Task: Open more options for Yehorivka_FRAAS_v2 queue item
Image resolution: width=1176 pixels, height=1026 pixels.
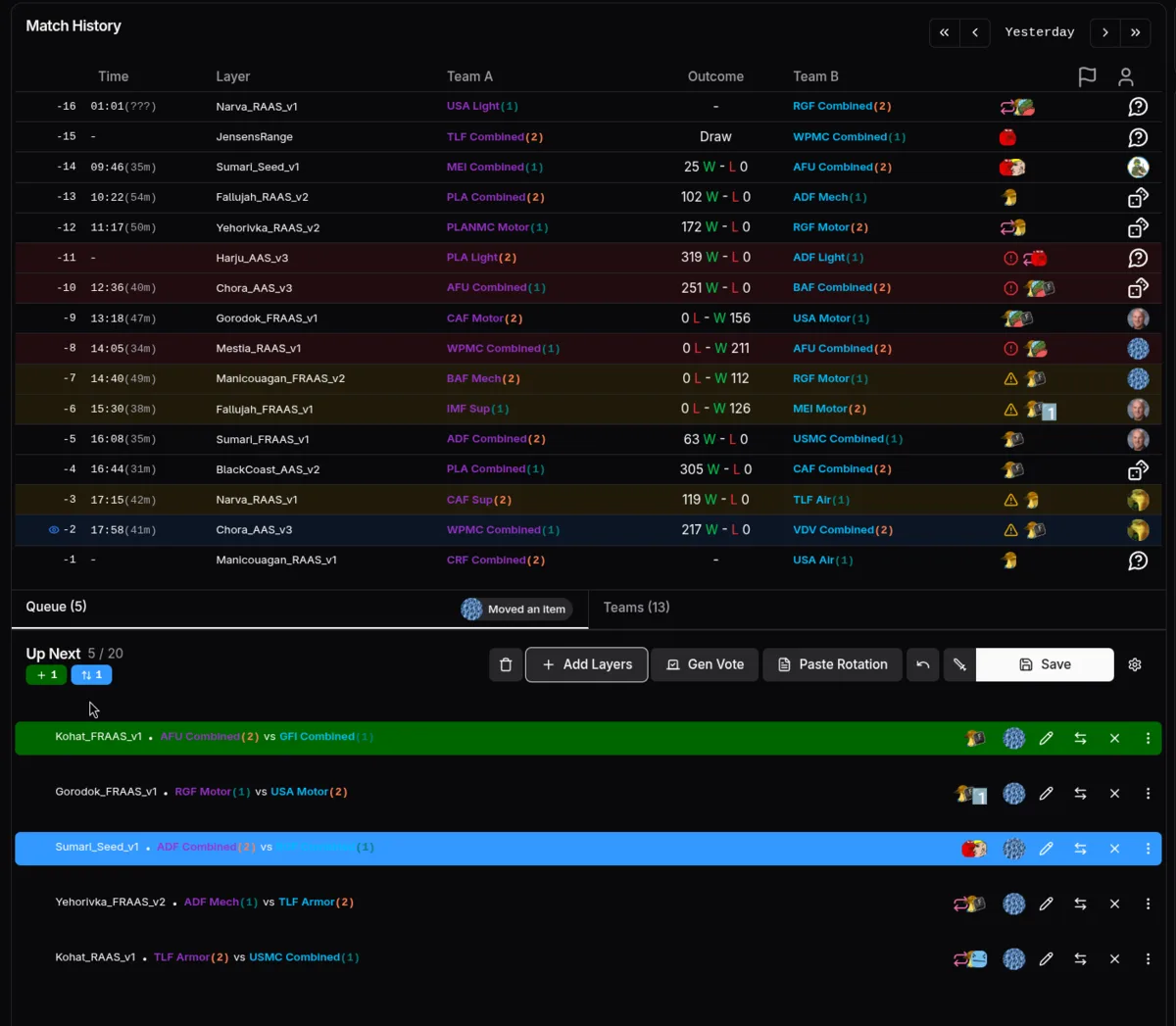Action: [x=1148, y=904]
